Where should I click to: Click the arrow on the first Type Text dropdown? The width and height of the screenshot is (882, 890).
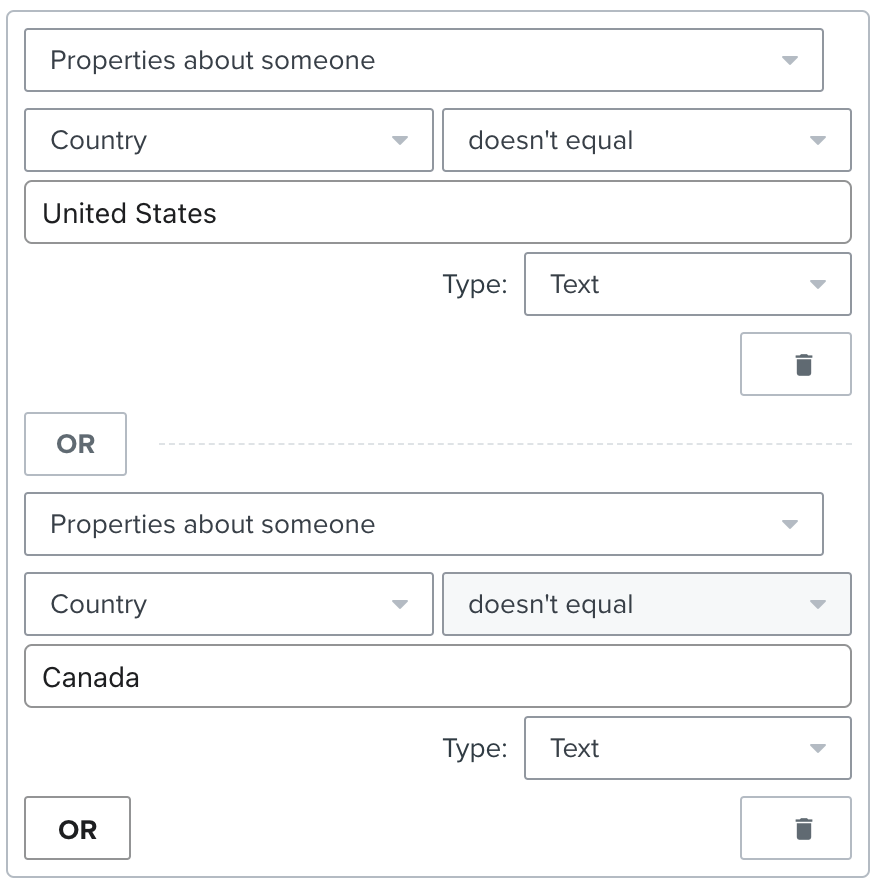coord(818,284)
